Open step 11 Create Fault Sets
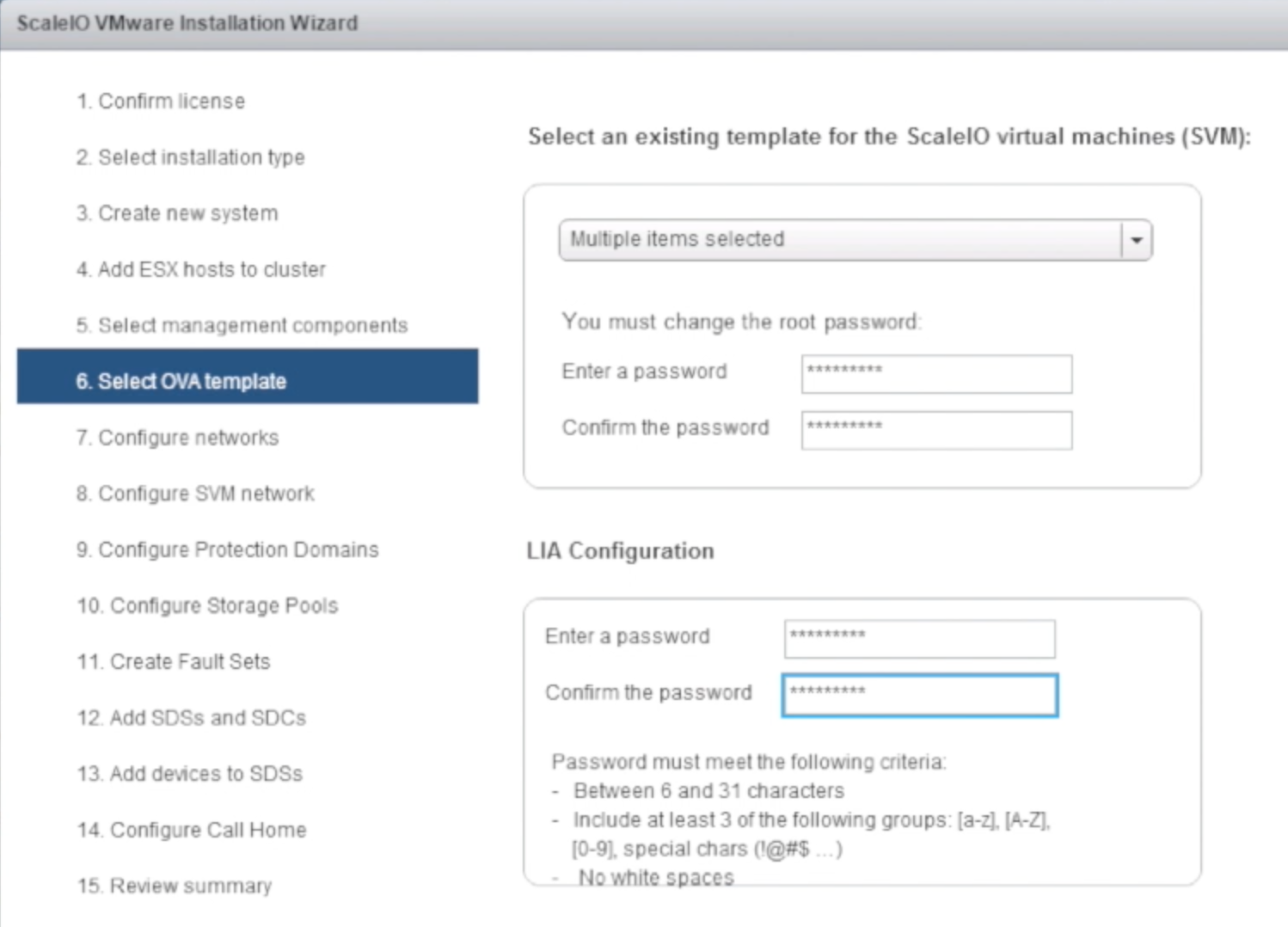This screenshot has width=1288, height=927. 174,661
